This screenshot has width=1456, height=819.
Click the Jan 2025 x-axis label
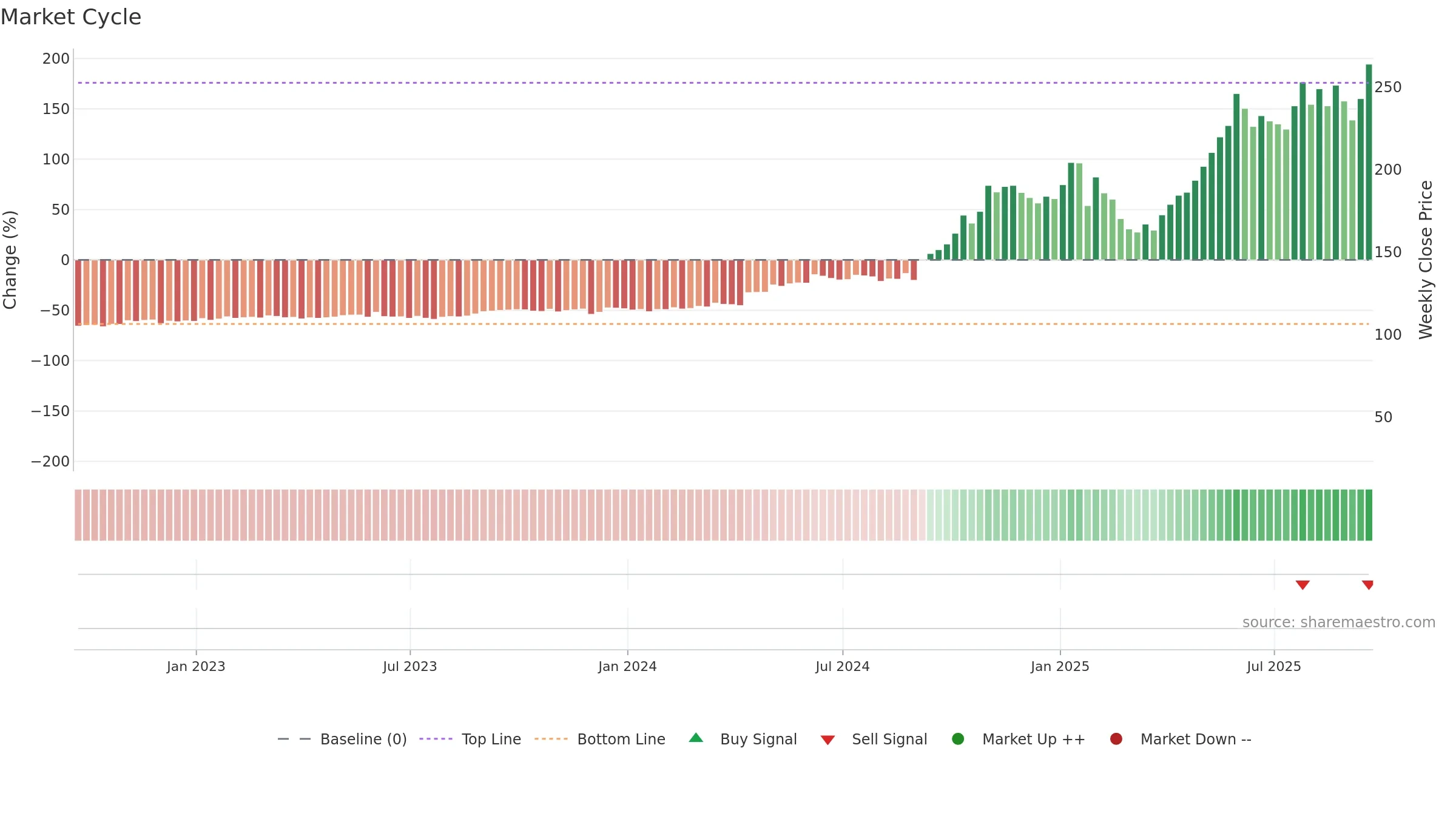(x=1060, y=666)
